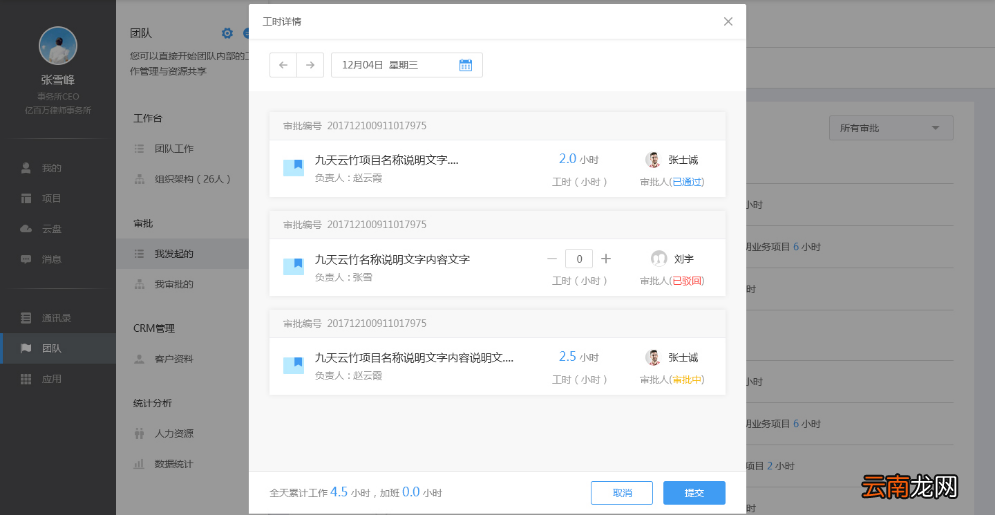Click list icon beside 团队工作
This screenshot has height=515, width=995.
(x=140, y=149)
